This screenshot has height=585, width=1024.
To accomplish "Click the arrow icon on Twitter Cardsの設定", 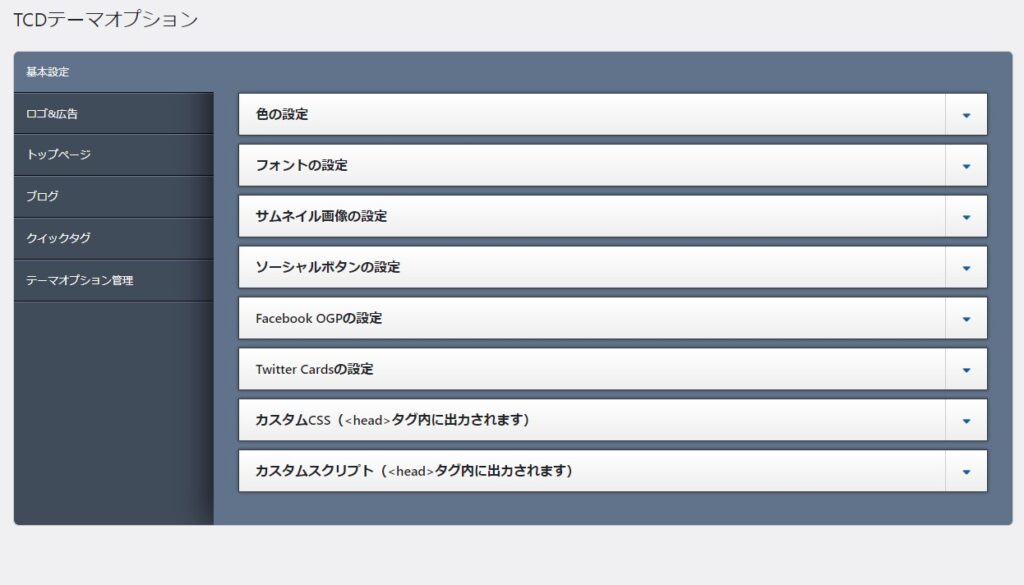I will [966, 370].
